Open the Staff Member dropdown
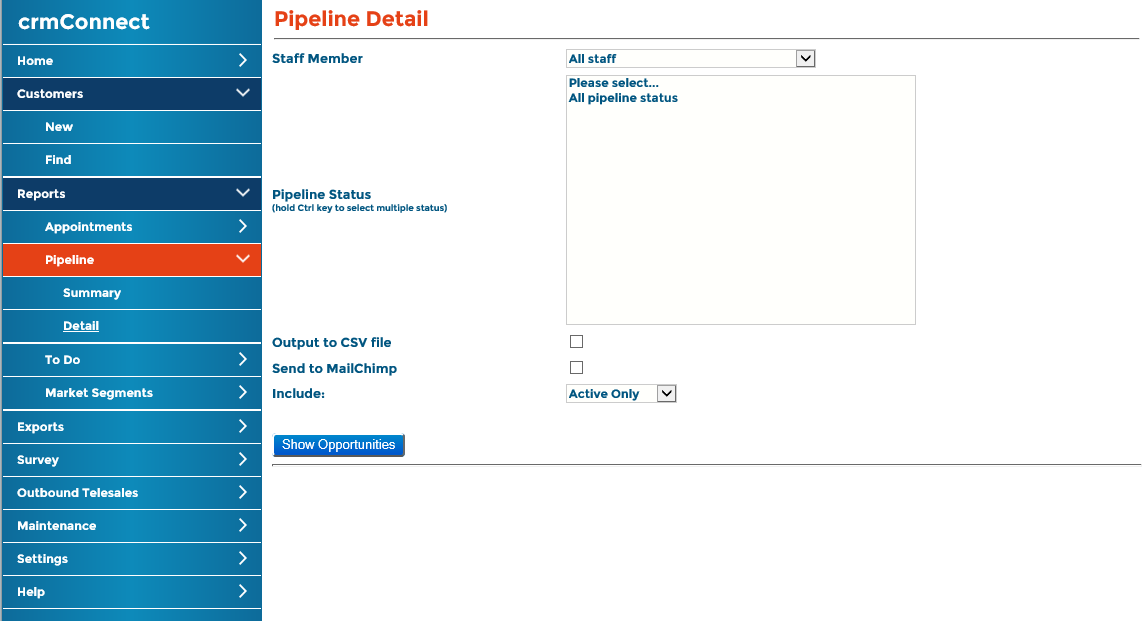Screen dimensions: 1147x621 click(x=690, y=59)
